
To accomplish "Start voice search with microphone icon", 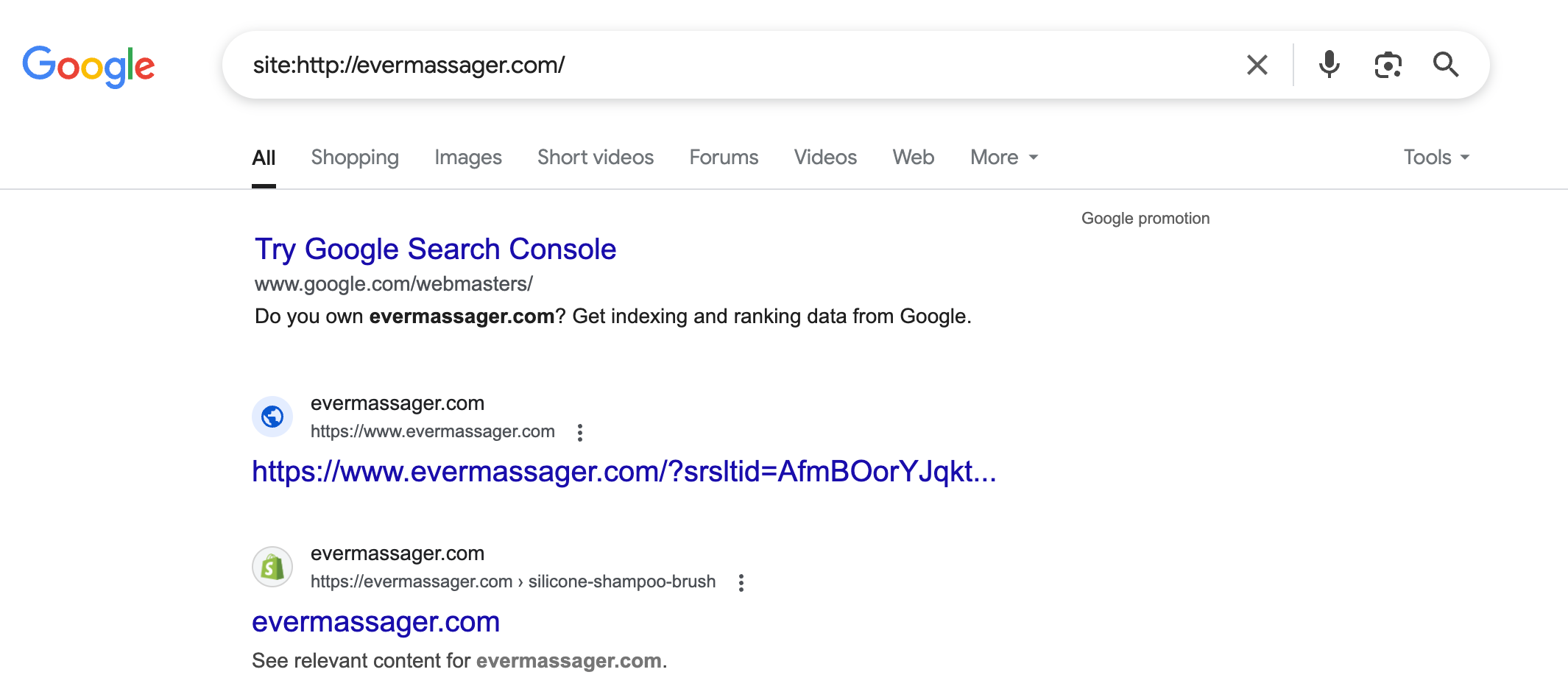I will point(1329,65).
